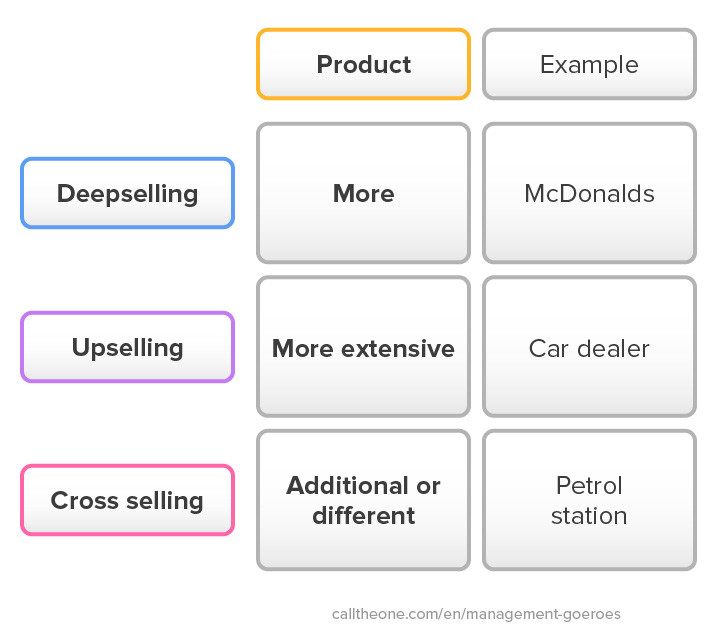This screenshot has width=717, height=644.
Task: Click the word selling in pink box
Action: pos(165,501)
